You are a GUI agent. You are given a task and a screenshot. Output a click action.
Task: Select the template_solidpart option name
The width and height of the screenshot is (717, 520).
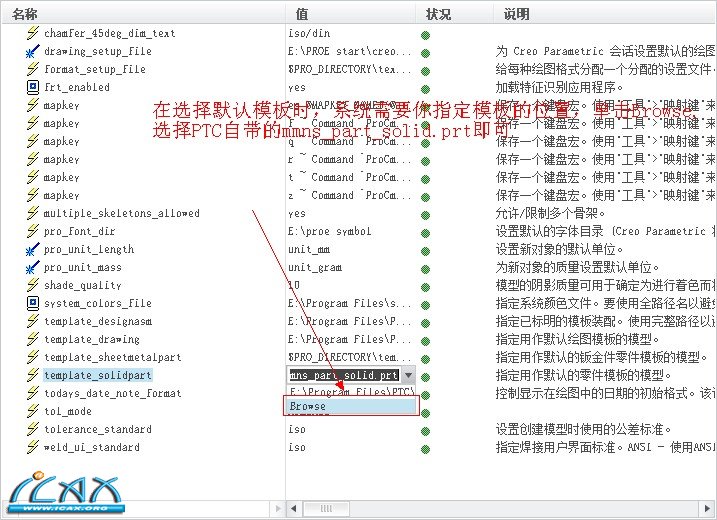pyautogui.click(x=97, y=375)
